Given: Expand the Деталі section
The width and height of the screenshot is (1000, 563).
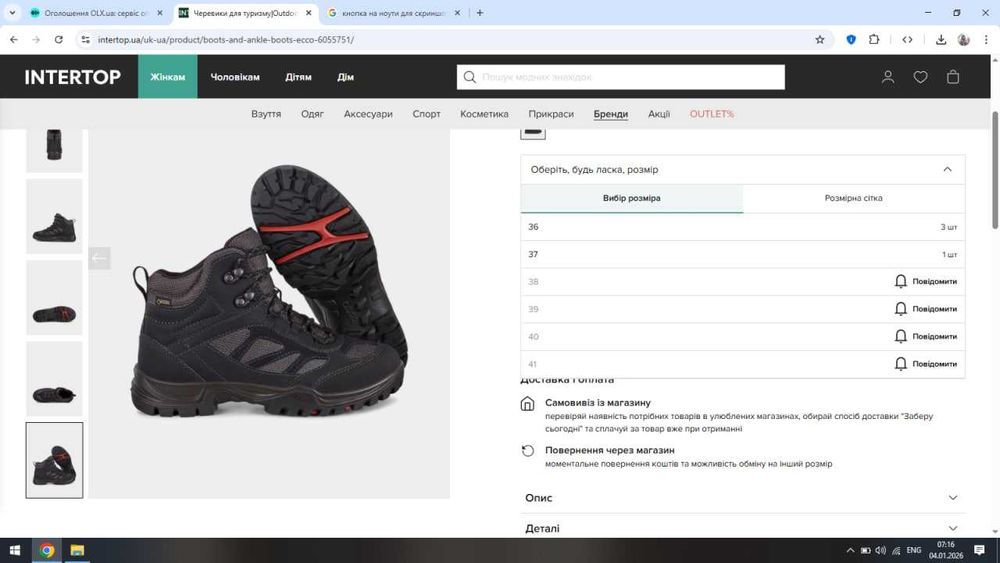Looking at the screenshot, I should (x=742, y=528).
